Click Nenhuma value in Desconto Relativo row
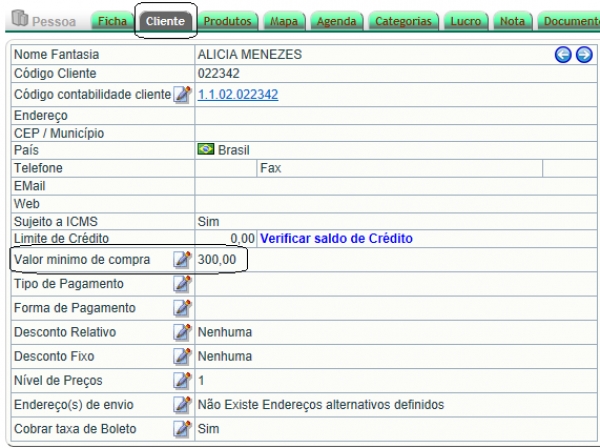The width and height of the screenshot is (600, 448). click(x=225, y=332)
